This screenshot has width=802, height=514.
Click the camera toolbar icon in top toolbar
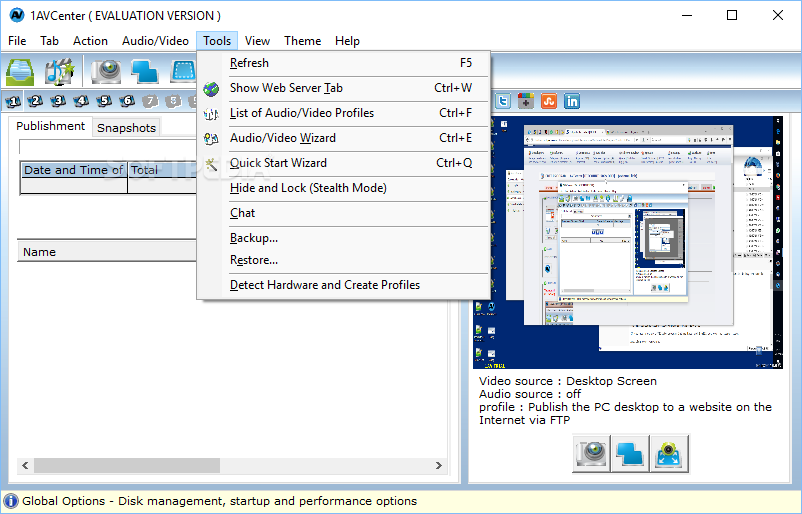tap(106, 72)
